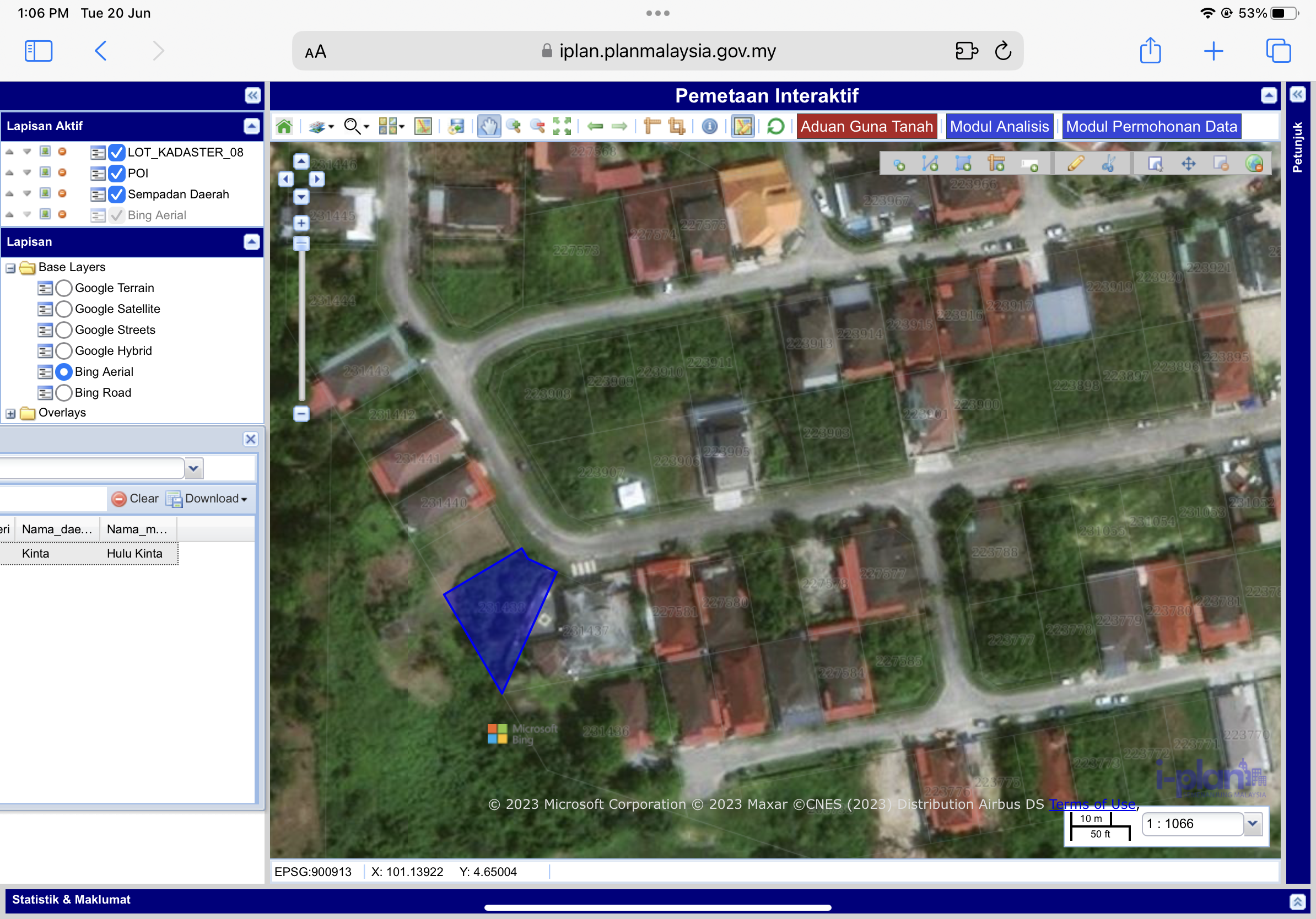Open the map scale dropdown
Screen dimensions: 1316x919
tap(1253, 823)
